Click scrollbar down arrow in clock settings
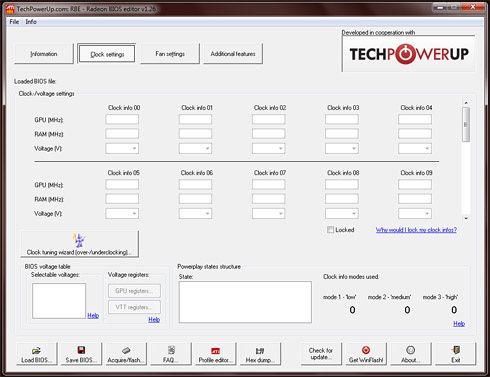Screen dimensions: 490x377 click(466, 218)
